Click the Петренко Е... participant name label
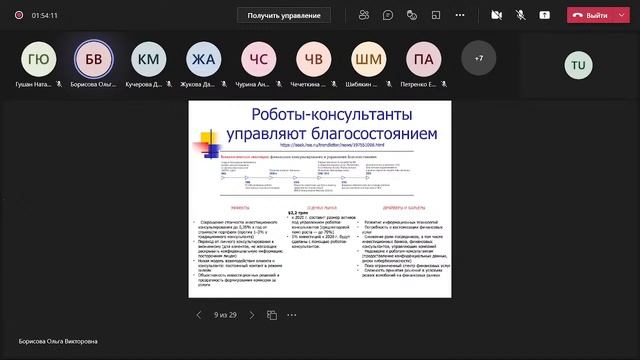The width and height of the screenshot is (640, 360). tap(418, 84)
